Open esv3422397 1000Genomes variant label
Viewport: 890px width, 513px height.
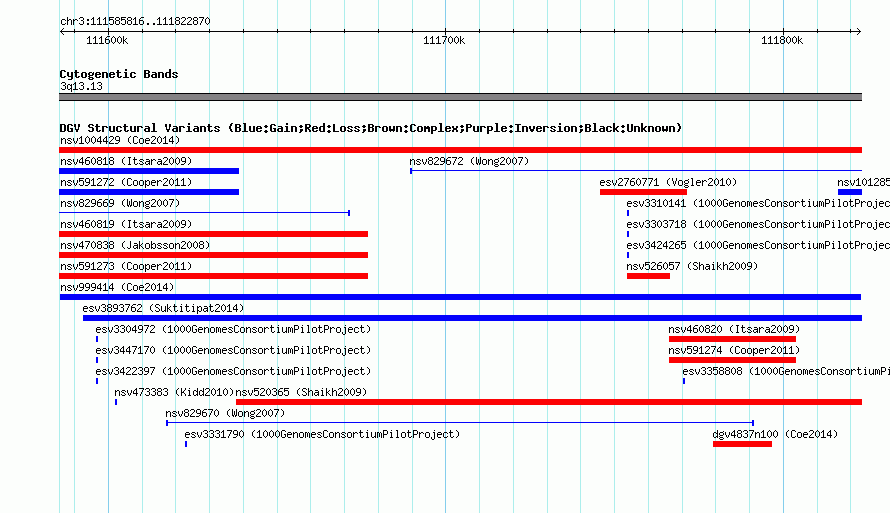click(x=233, y=371)
